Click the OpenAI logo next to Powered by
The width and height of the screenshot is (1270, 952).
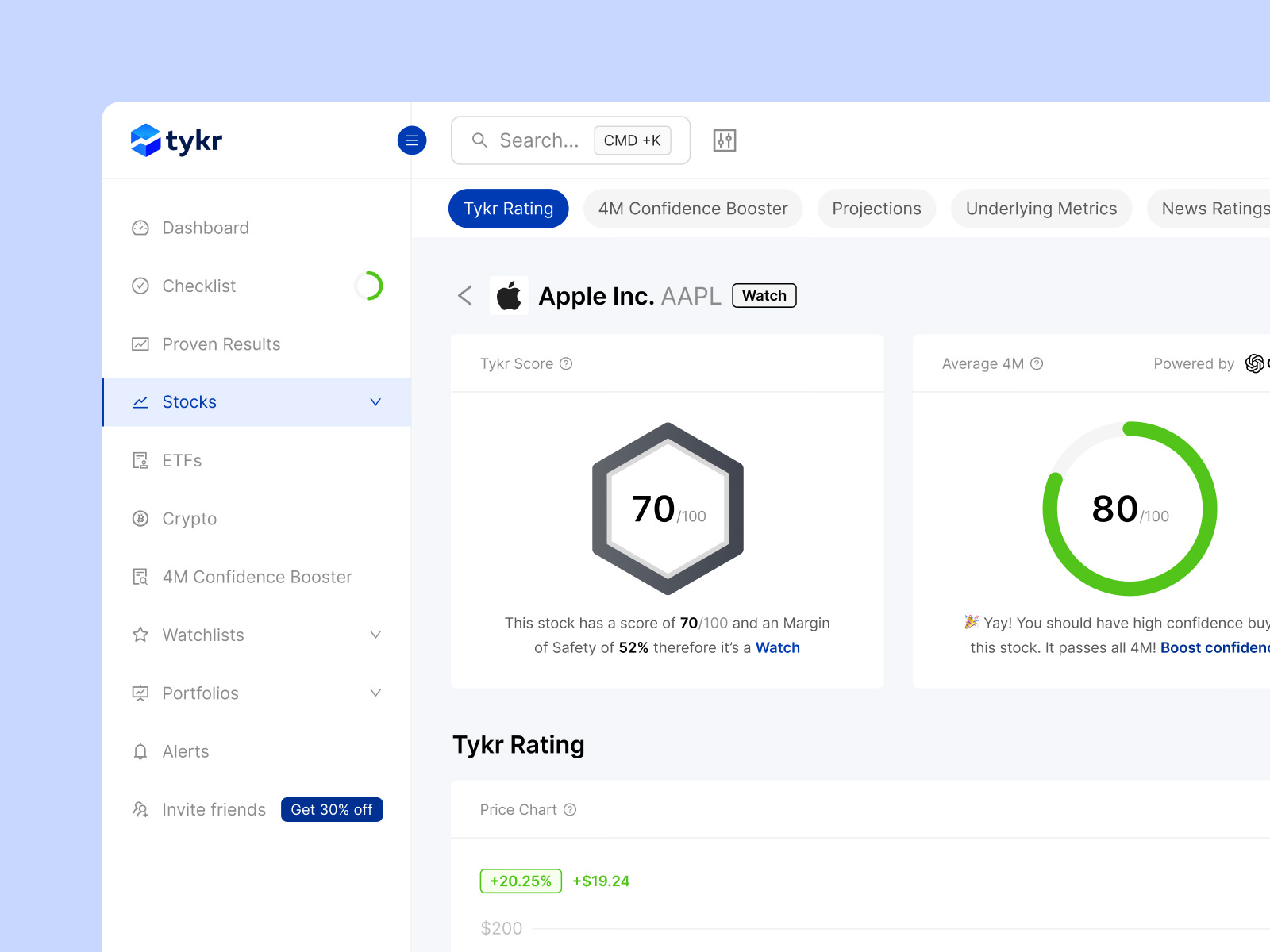[1257, 363]
